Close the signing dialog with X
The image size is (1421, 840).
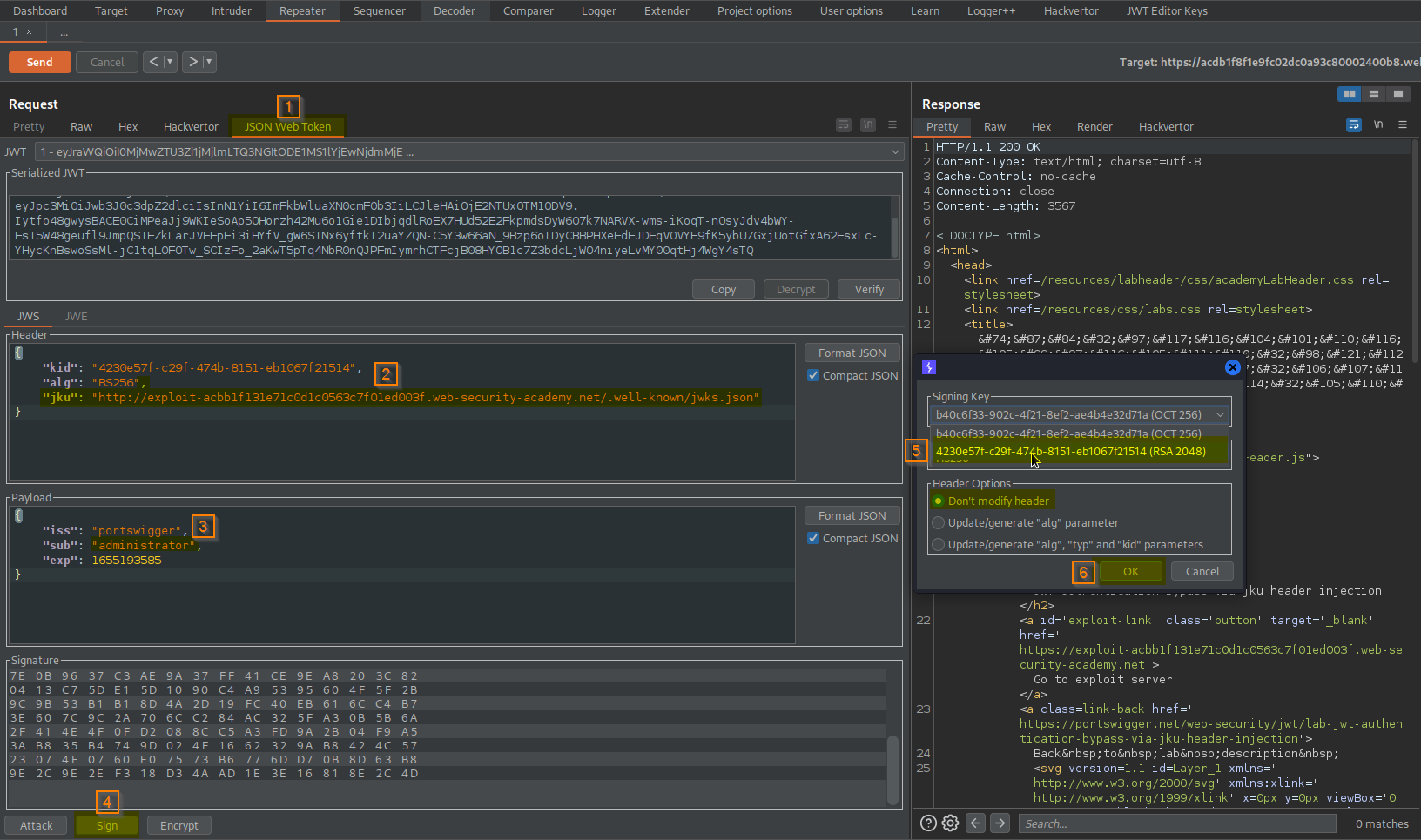[x=1233, y=367]
